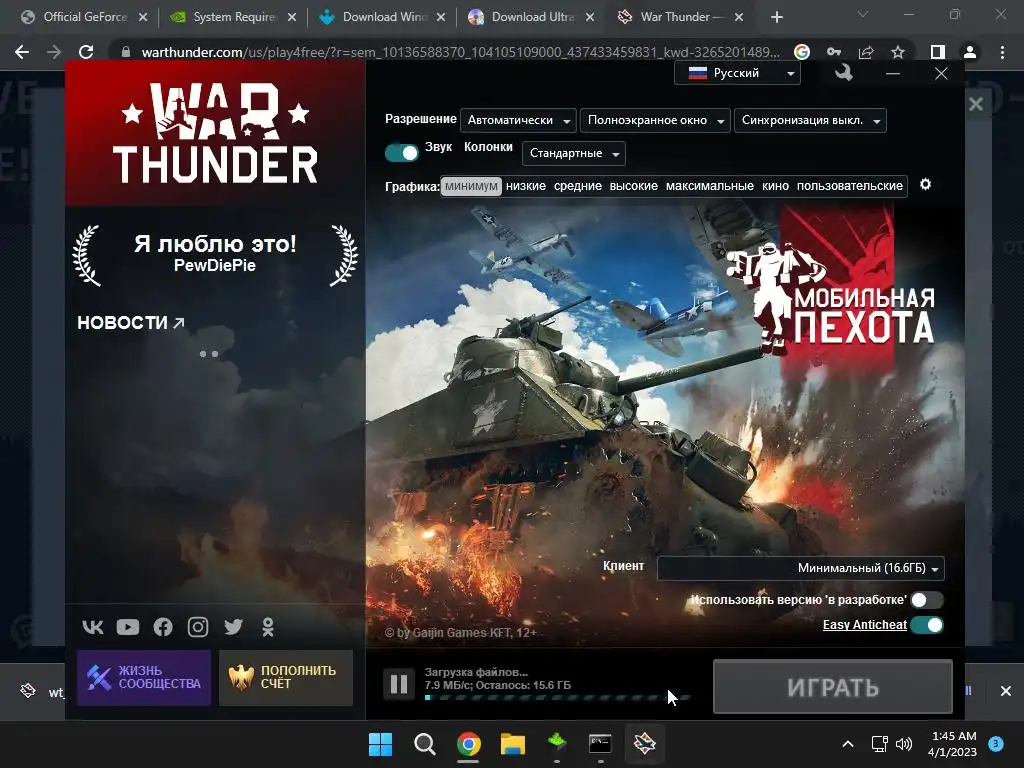Open Минимальный (16.6ГБ) client dropdown
The width and height of the screenshot is (1024, 768).
click(x=801, y=568)
